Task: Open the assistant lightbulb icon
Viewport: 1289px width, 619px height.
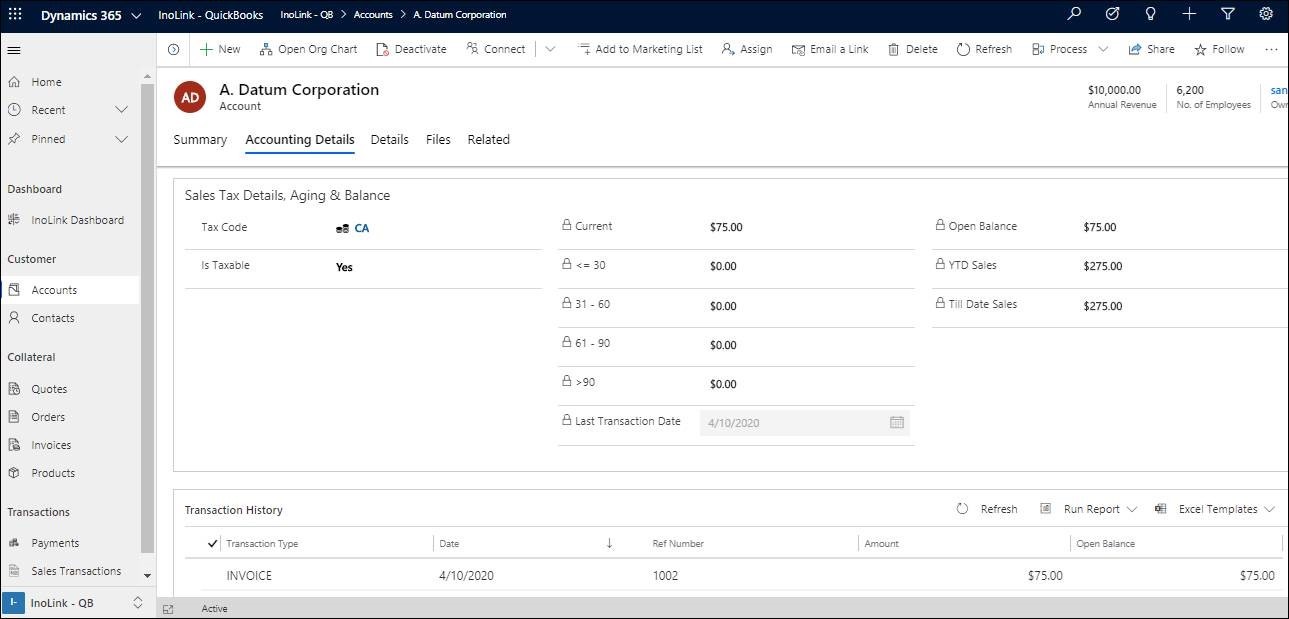Action: pos(1150,14)
